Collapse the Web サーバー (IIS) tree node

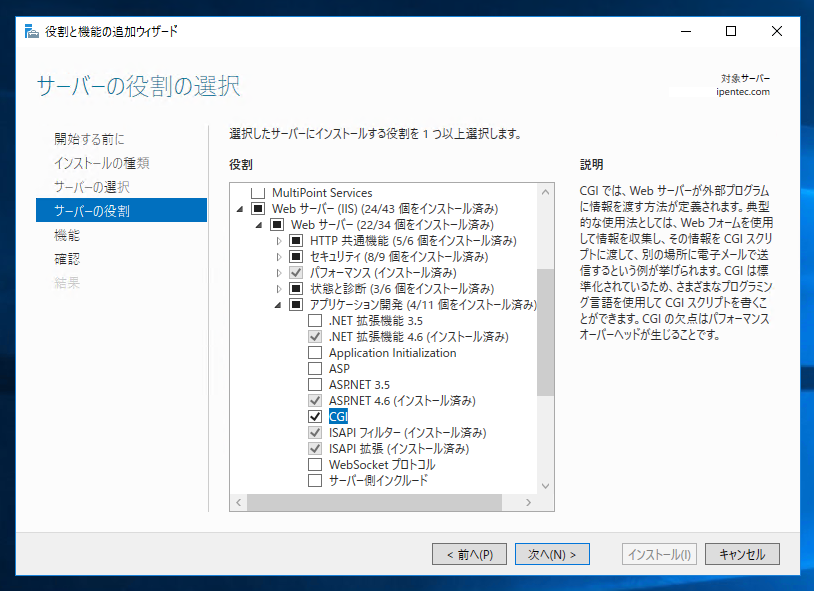[240, 209]
